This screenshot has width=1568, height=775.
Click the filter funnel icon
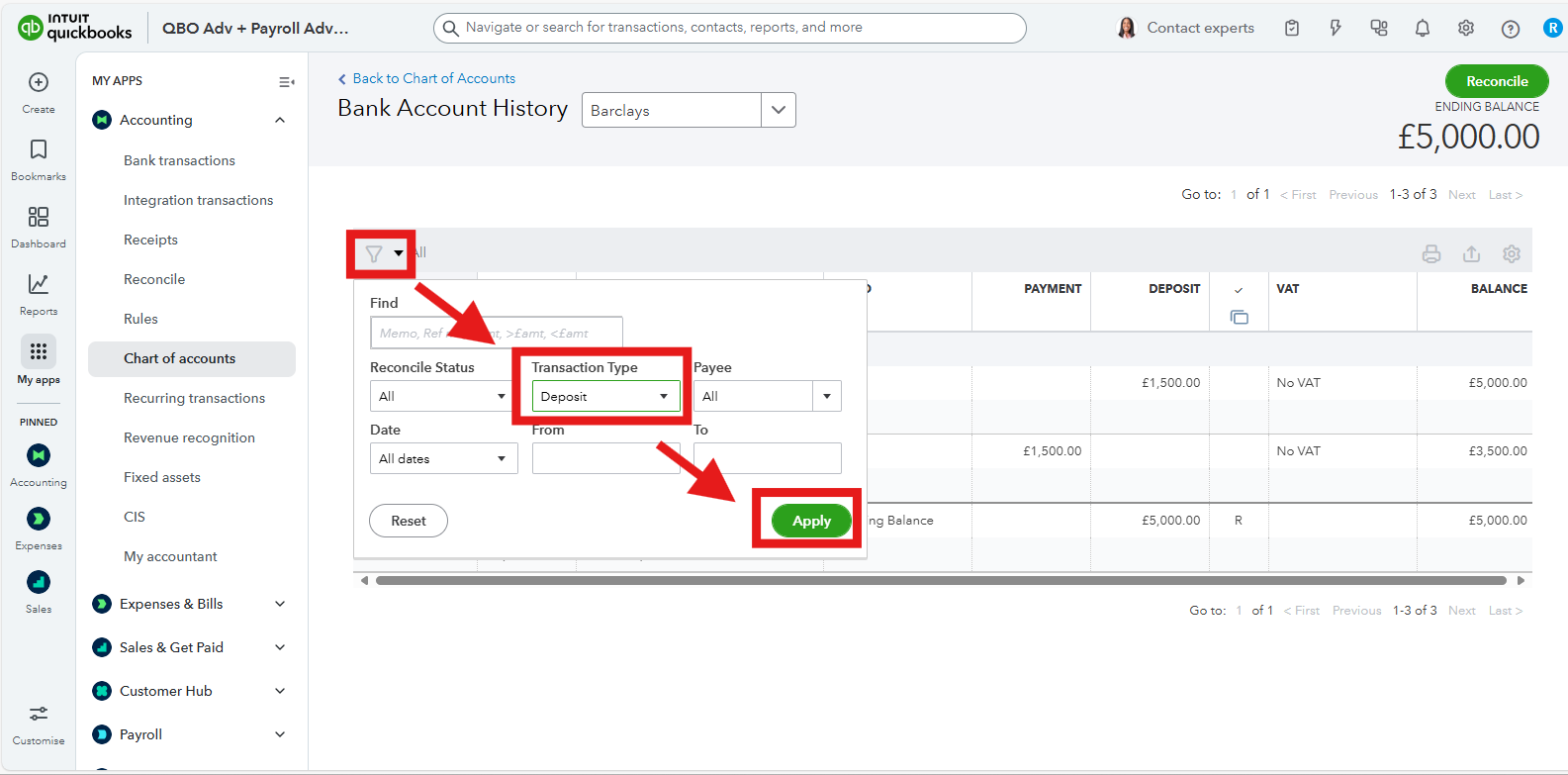374,254
